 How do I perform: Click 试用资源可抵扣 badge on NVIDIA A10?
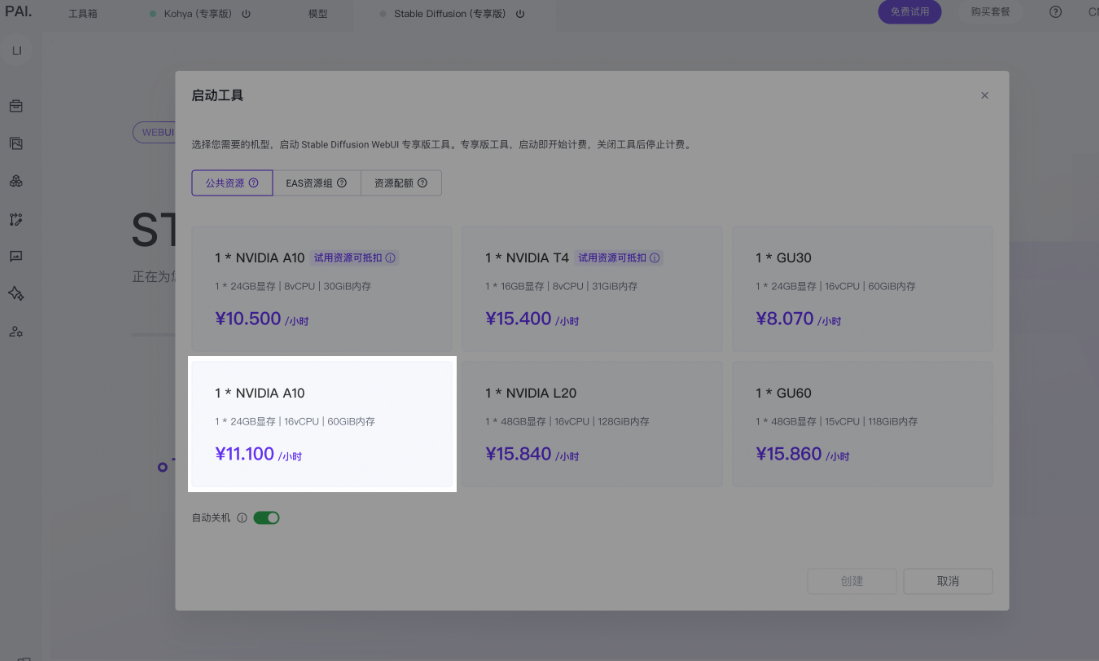[x=355, y=258]
